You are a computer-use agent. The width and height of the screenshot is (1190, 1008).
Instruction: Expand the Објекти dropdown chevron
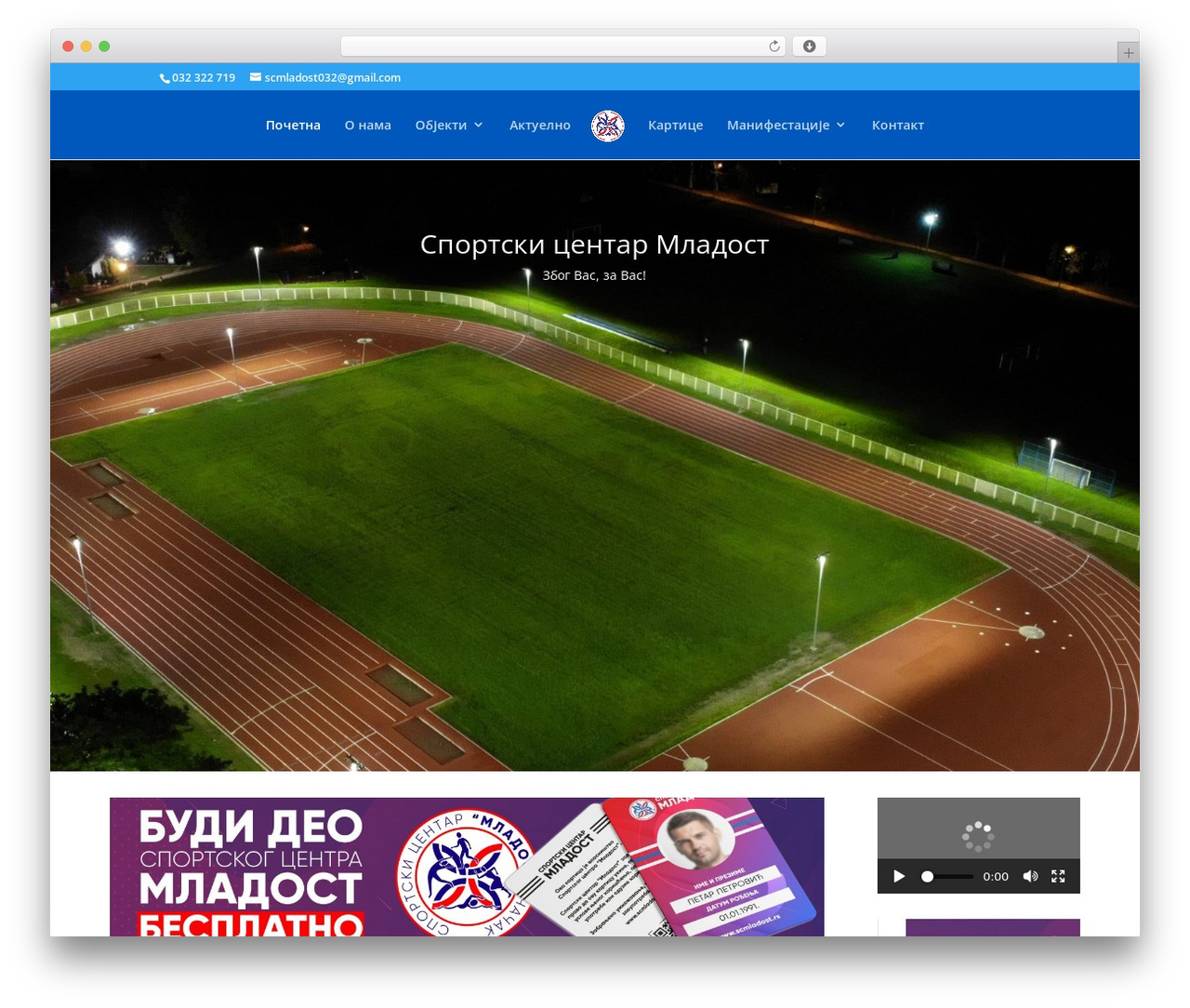pyautogui.click(x=478, y=125)
